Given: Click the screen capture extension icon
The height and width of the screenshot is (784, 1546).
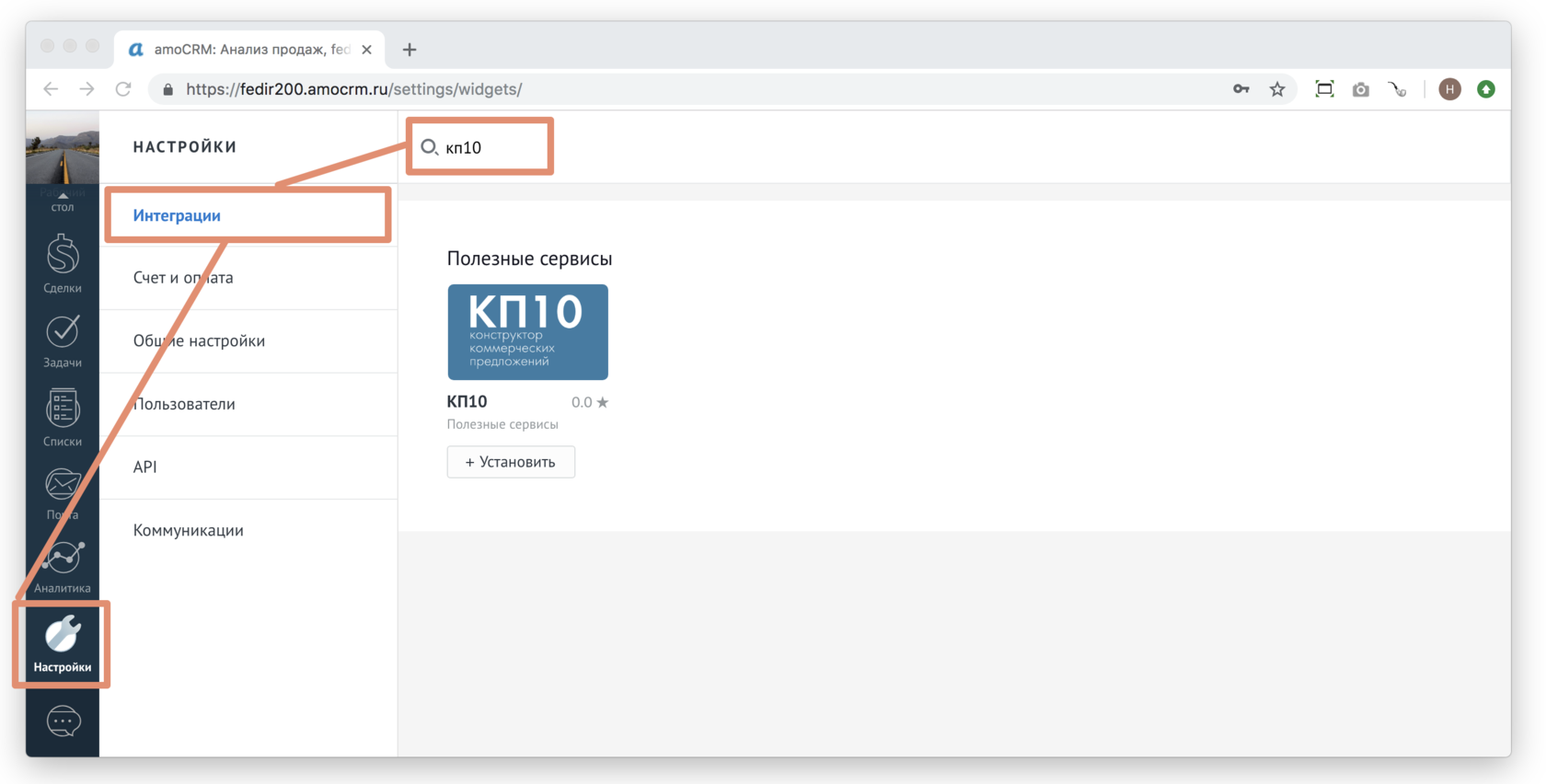Looking at the screenshot, I should pos(1324,89).
